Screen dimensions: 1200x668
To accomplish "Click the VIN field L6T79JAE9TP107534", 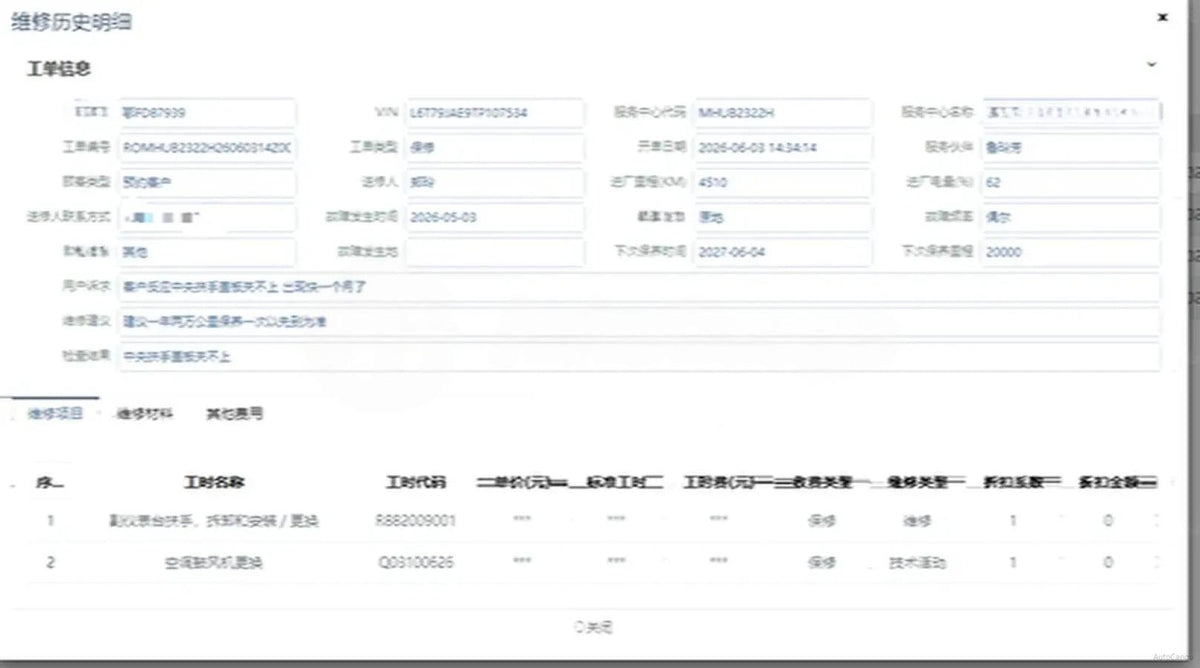I will pyautogui.click(x=494, y=113).
